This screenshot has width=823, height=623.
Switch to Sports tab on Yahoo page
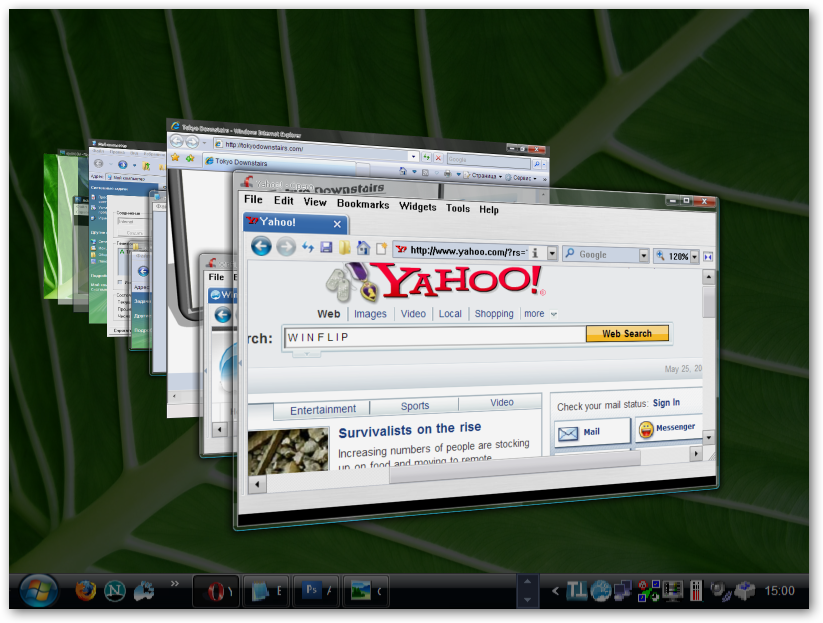pyautogui.click(x=415, y=406)
